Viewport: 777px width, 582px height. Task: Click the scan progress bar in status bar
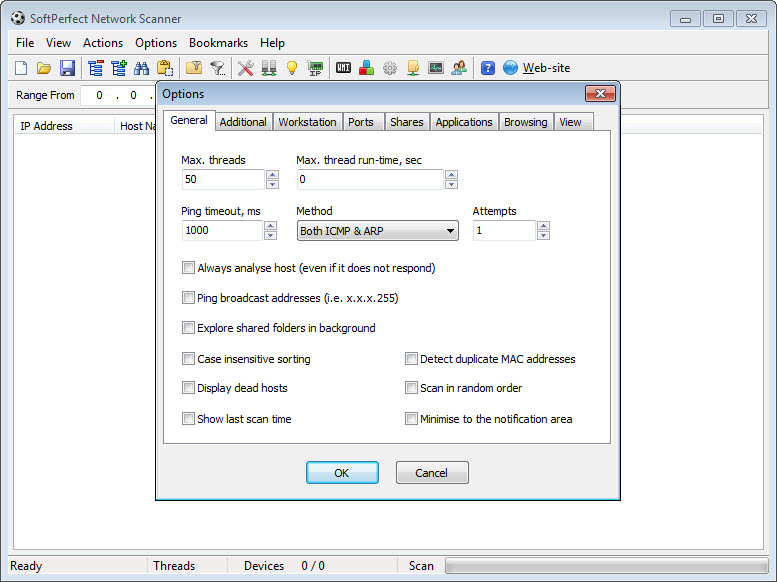click(607, 566)
